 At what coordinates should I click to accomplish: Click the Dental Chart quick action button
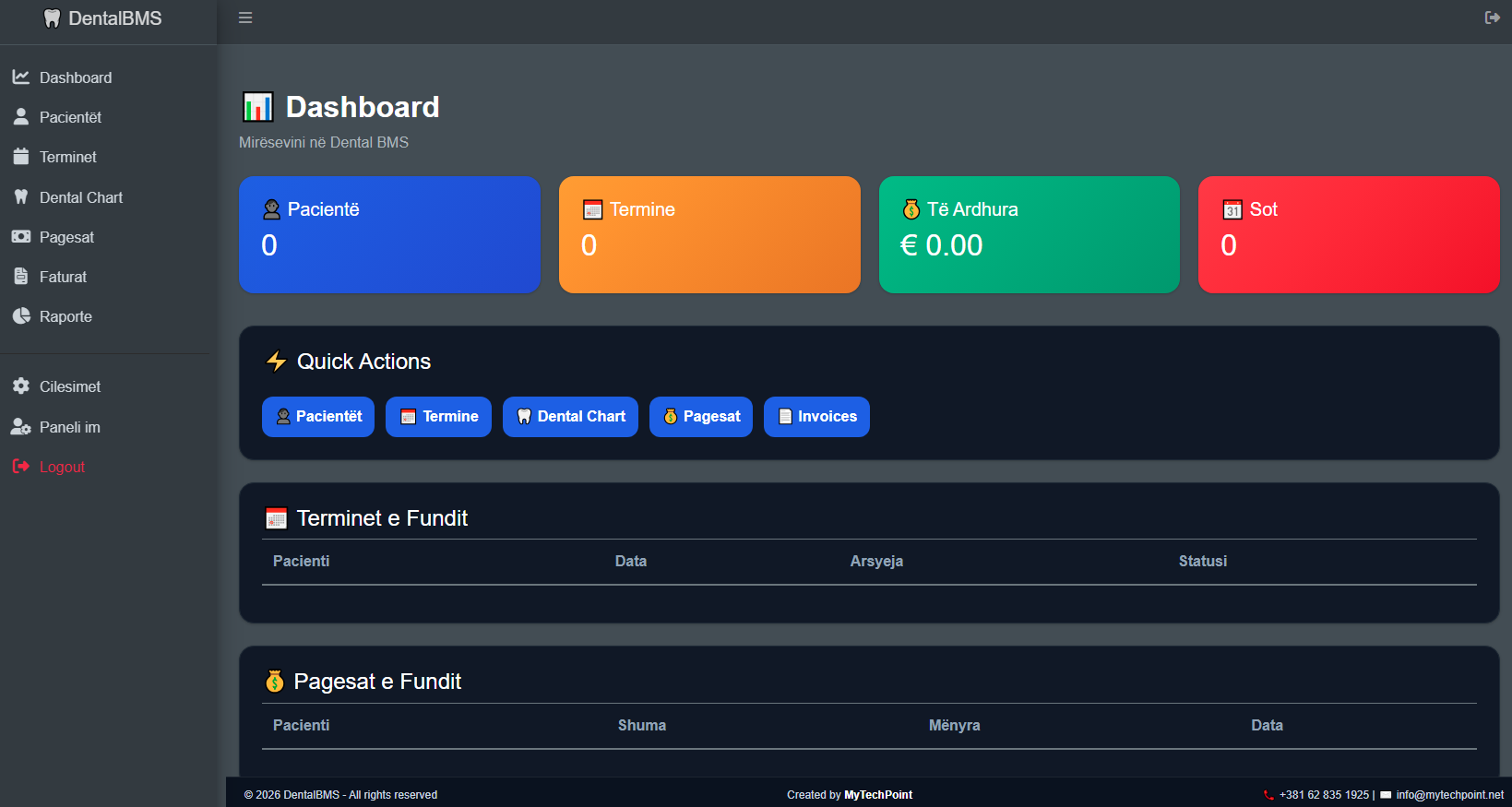pyautogui.click(x=570, y=417)
